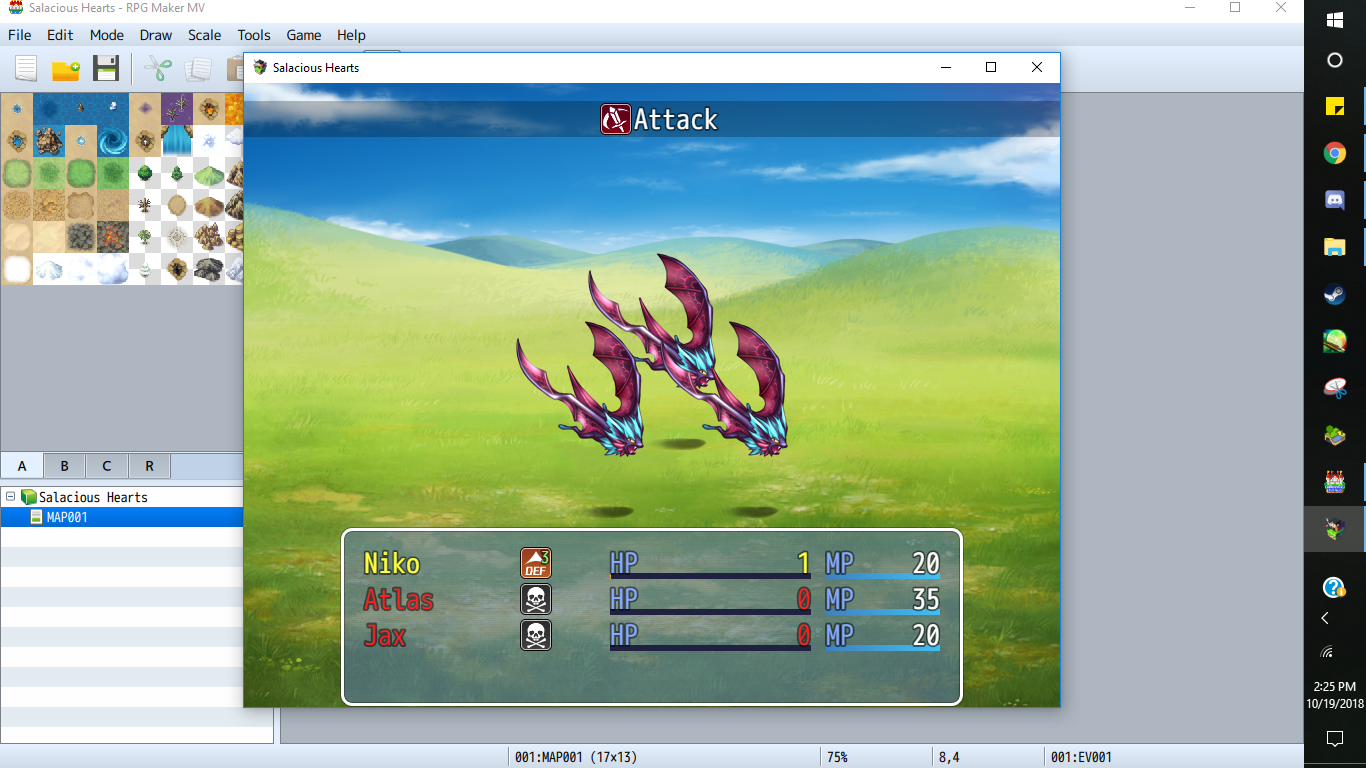The width and height of the screenshot is (1366, 768).
Task: Open the Draw menu
Action: click(x=156, y=35)
